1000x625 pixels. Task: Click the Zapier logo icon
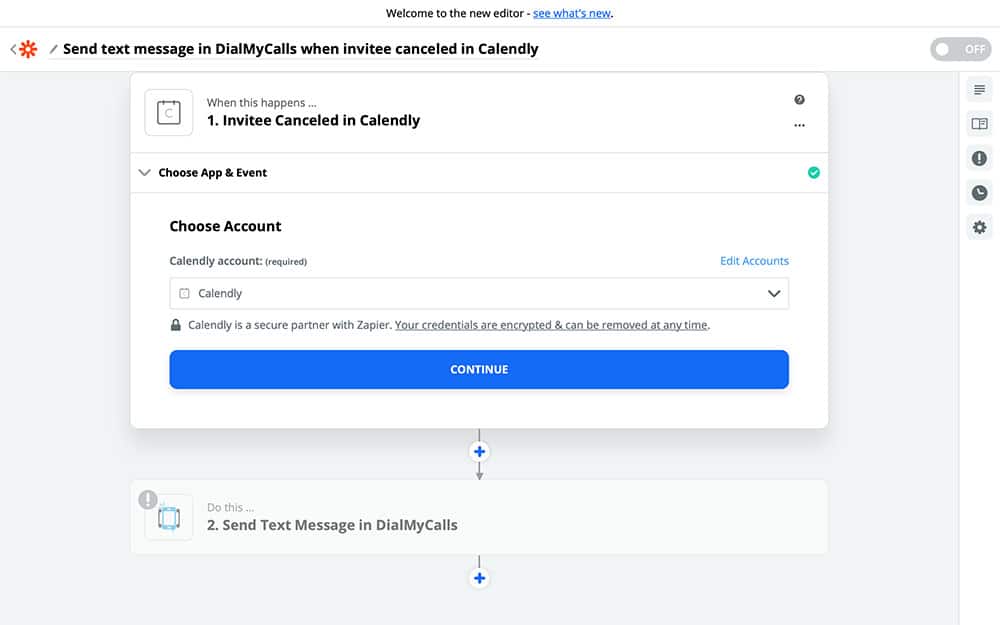[x=27, y=49]
